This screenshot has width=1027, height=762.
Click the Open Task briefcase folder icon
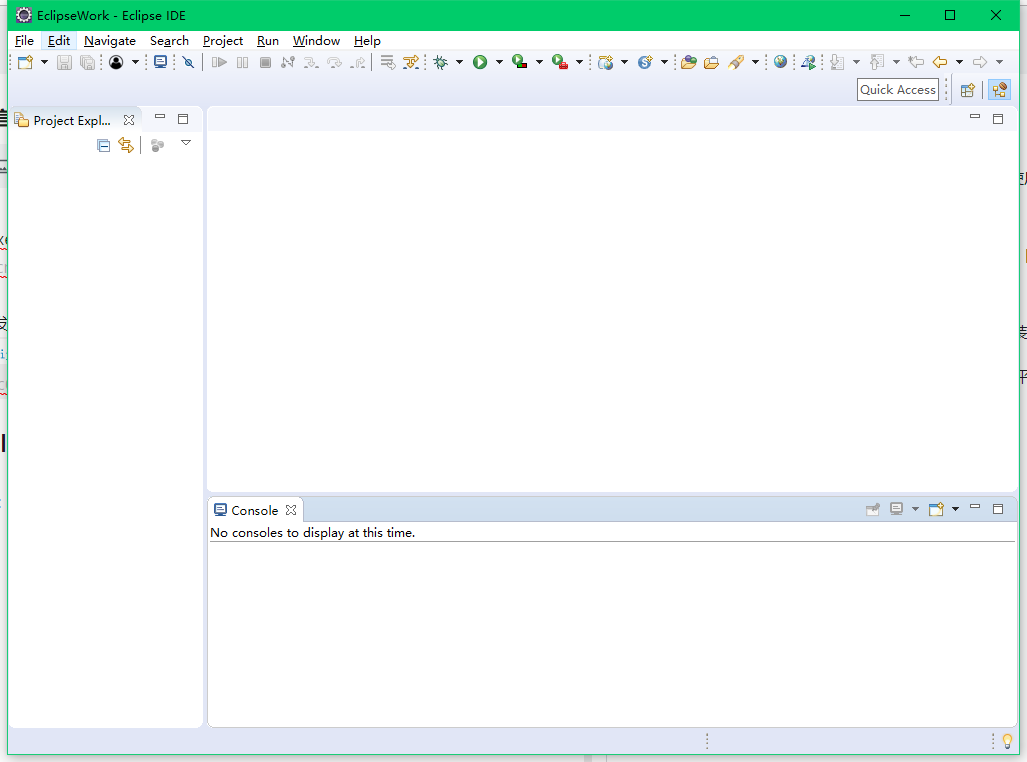(x=711, y=62)
